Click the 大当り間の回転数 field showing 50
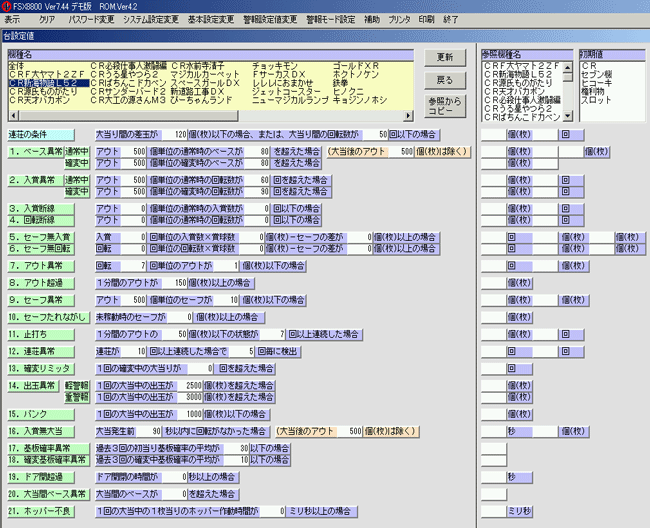The height and width of the screenshot is (528, 650). point(375,135)
